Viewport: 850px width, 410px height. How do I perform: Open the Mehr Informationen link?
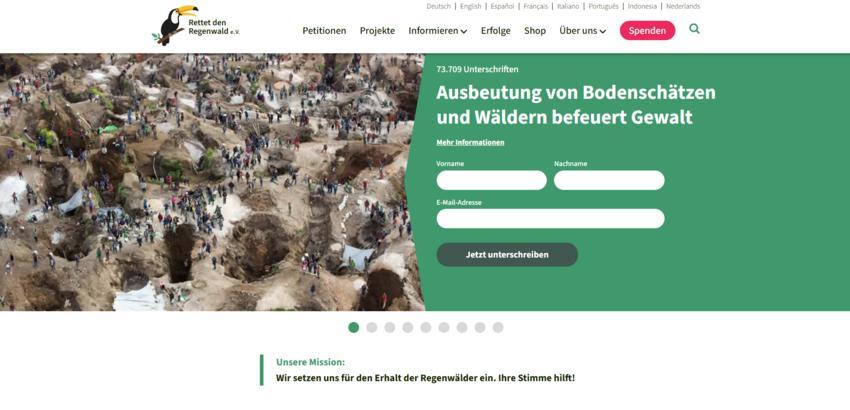click(x=470, y=143)
